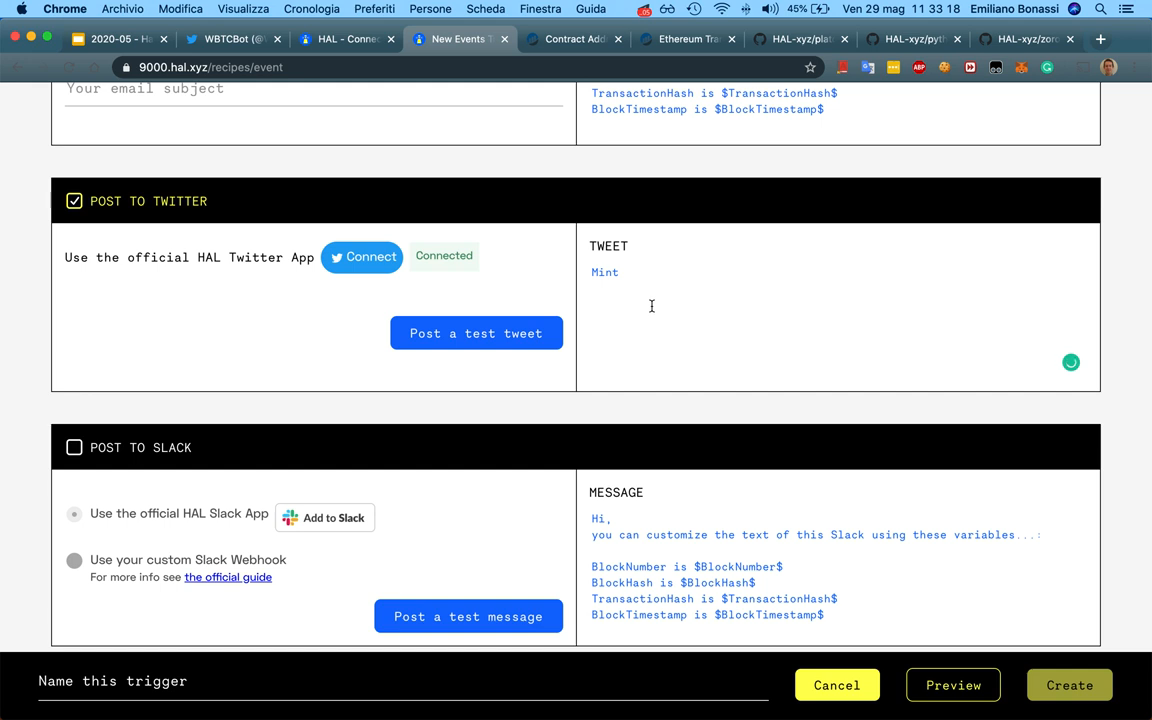
Task: Open the Notification Center list icon
Action: pyautogui.click(x=1126, y=9)
